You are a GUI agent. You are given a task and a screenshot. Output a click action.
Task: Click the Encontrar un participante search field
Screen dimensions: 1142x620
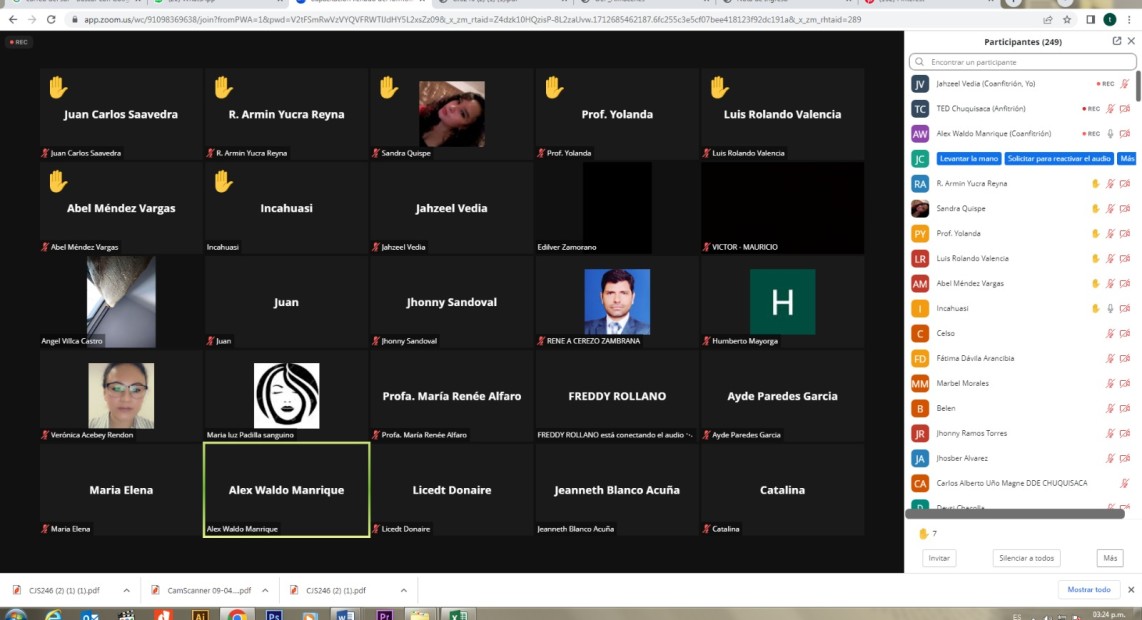pyautogui.click(x=1024, y=62)
